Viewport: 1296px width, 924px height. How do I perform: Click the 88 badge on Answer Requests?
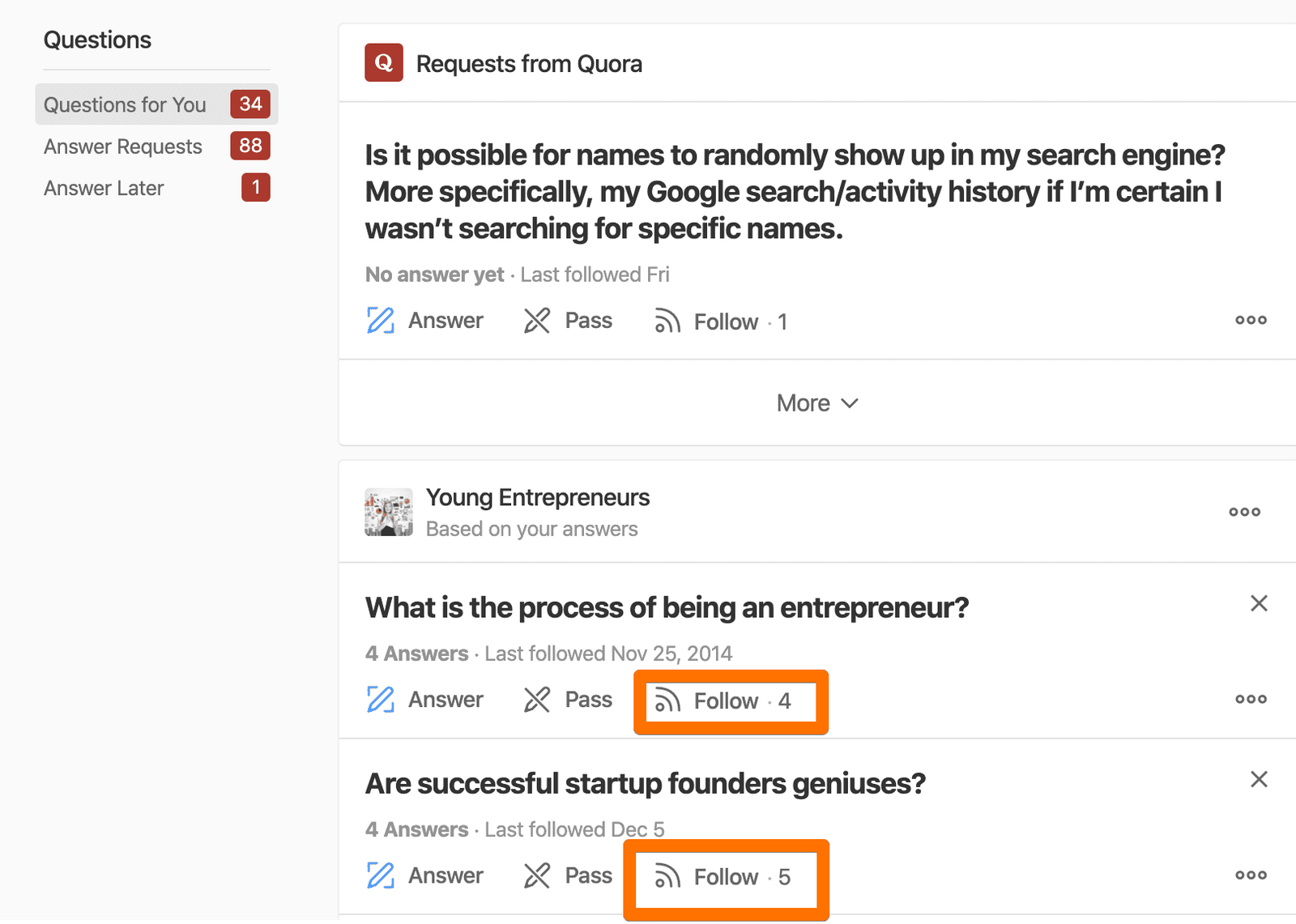[250, 146]
